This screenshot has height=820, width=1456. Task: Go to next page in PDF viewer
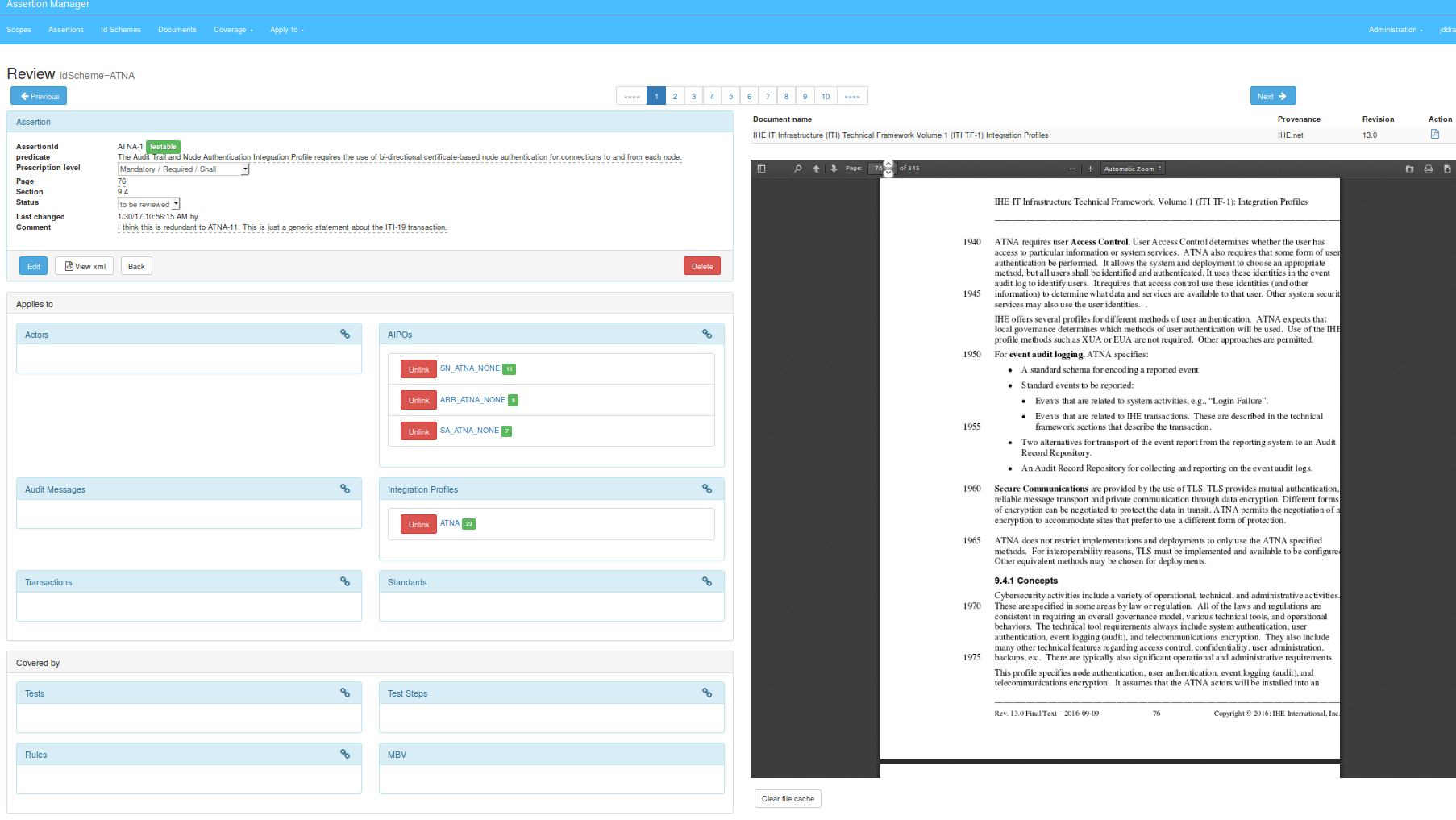[x=834, y=169]
